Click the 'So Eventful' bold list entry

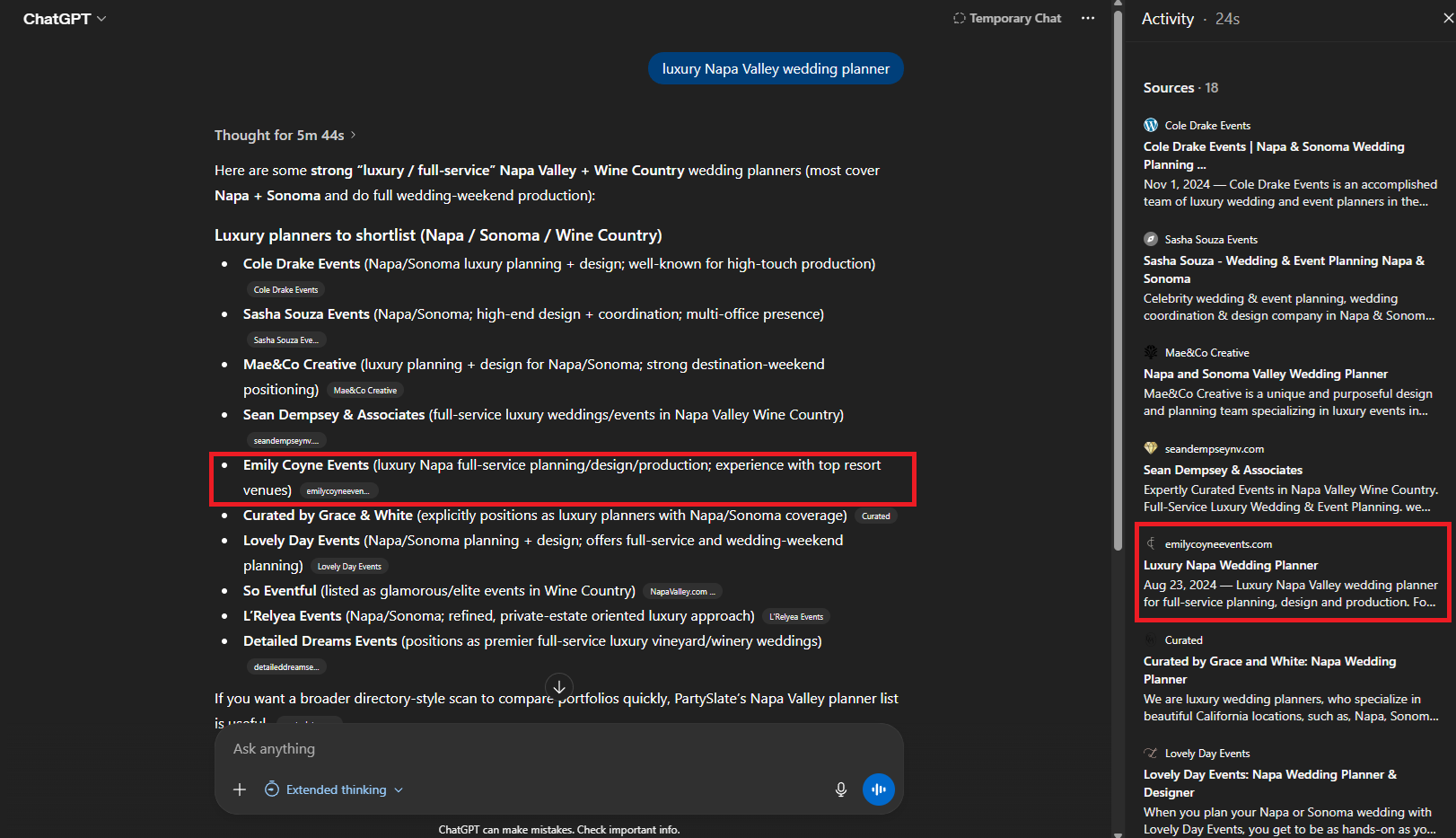pyautogui.click(x=280, y=591)
